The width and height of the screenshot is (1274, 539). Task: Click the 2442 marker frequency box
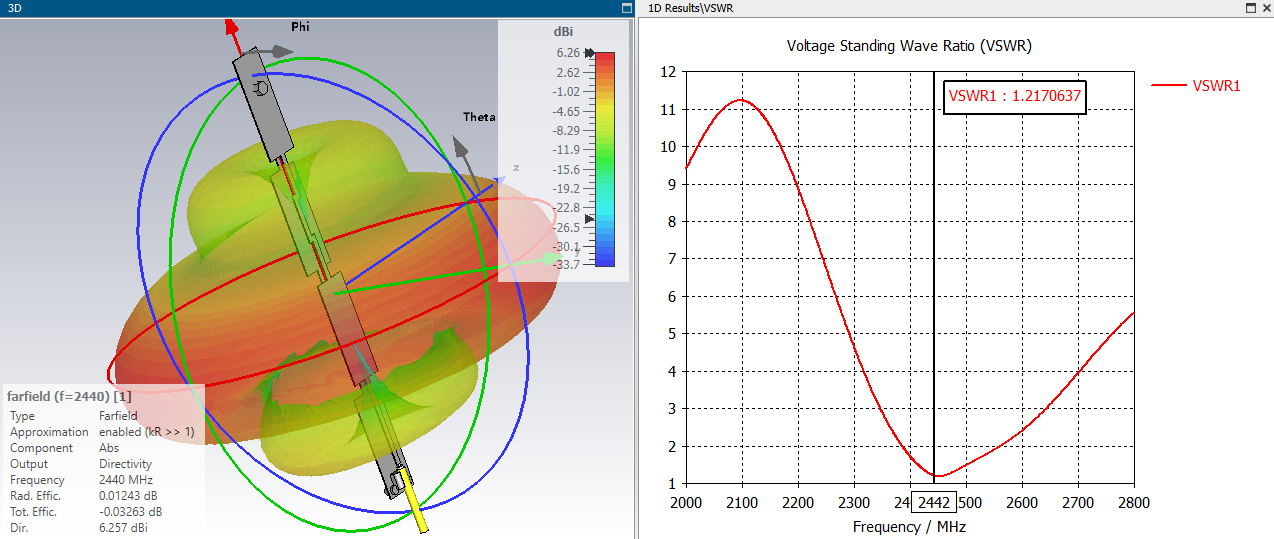point(934,502)
